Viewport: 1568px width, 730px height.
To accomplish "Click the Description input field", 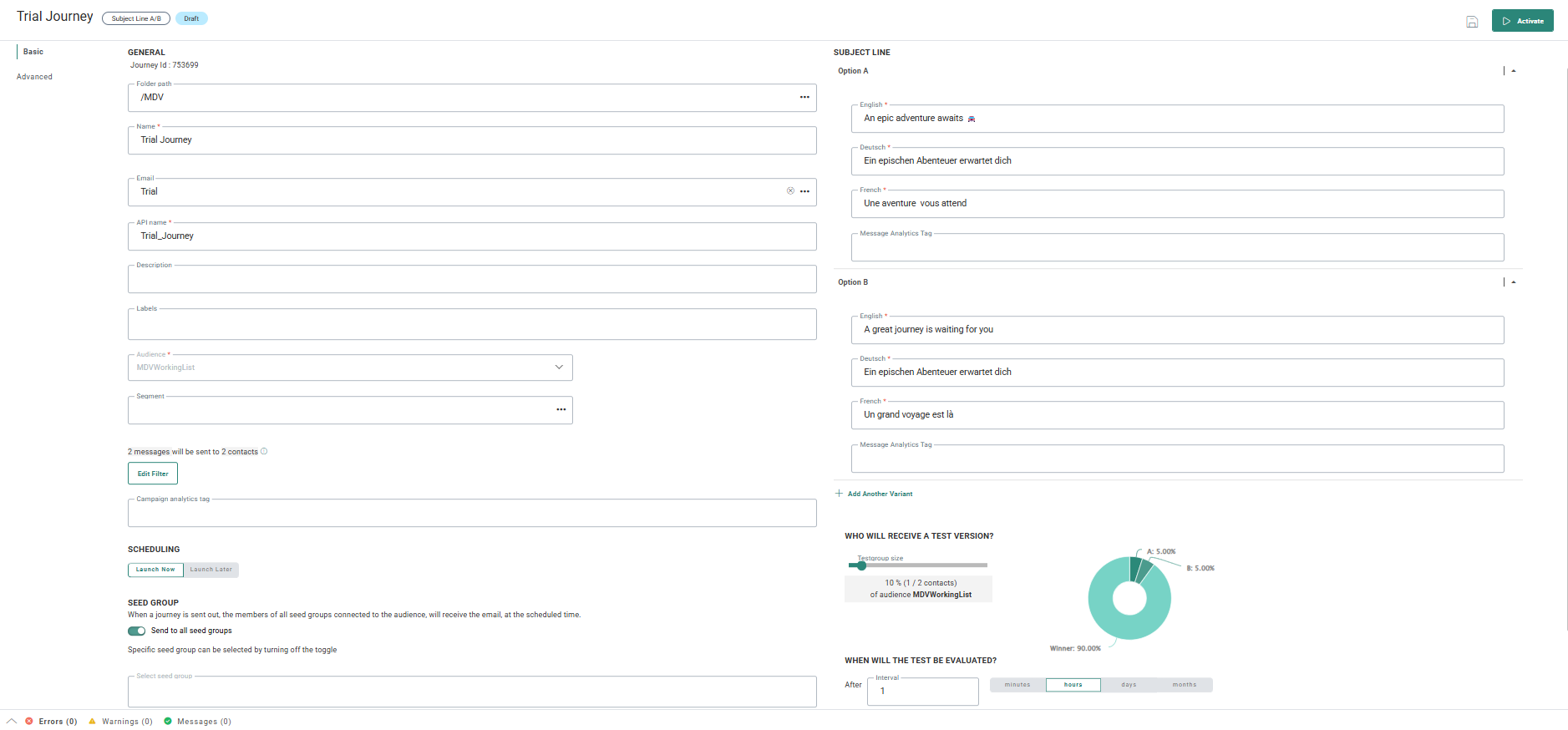I will click(472, 280).
